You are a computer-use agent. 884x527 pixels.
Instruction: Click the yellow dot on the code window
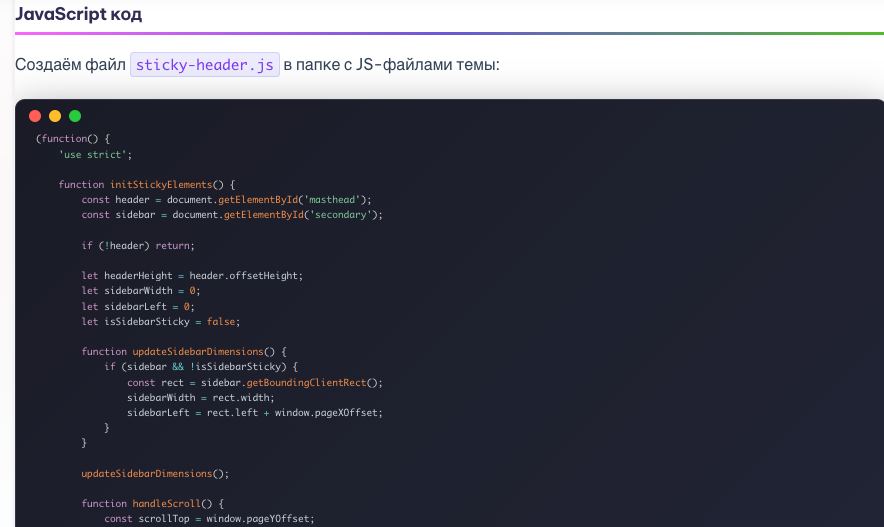click(55, 116)
